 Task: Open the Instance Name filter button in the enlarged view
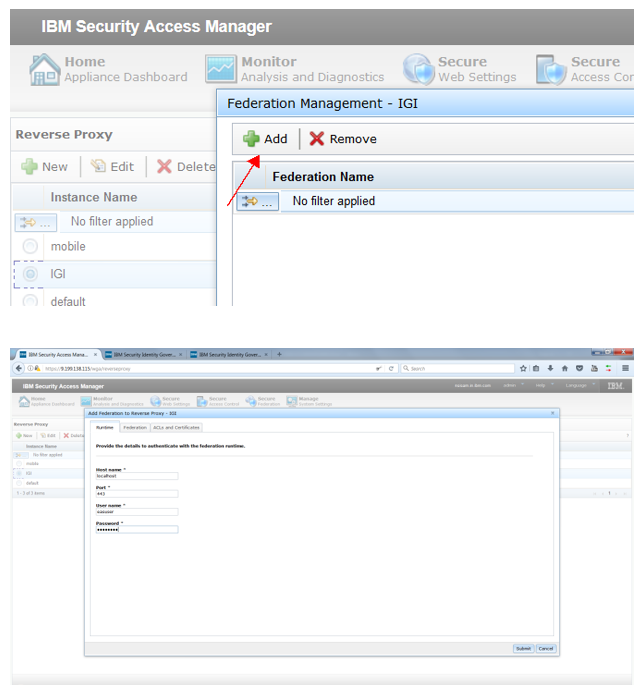point(36,222)
